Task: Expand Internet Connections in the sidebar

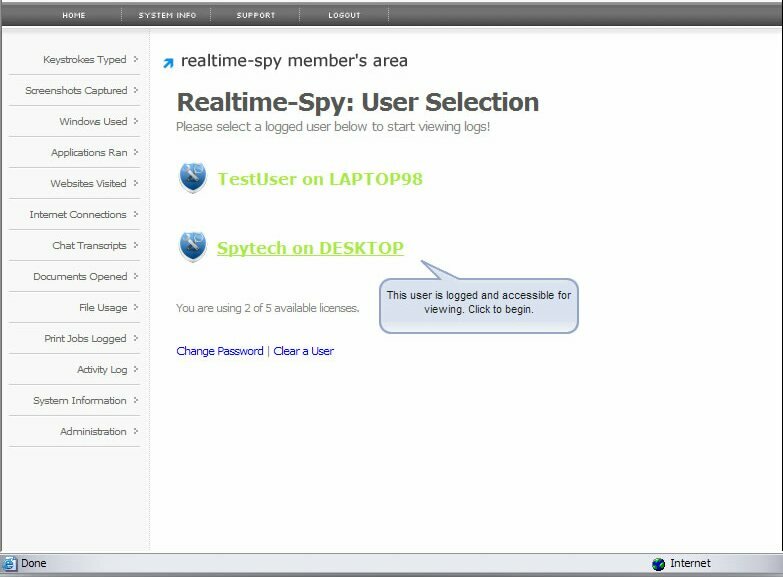Action: [79, 215]
